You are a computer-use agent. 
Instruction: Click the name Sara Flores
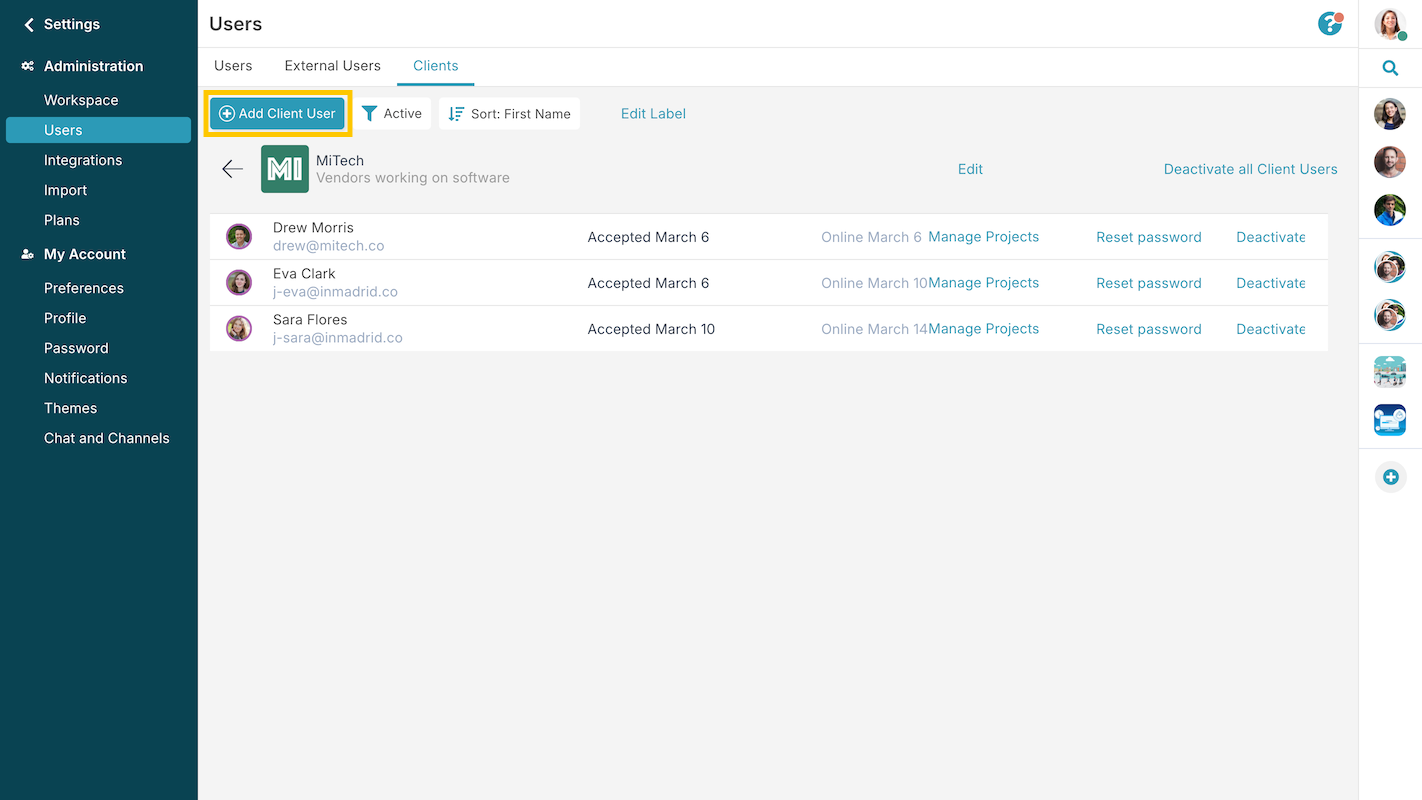pos(310,320)
